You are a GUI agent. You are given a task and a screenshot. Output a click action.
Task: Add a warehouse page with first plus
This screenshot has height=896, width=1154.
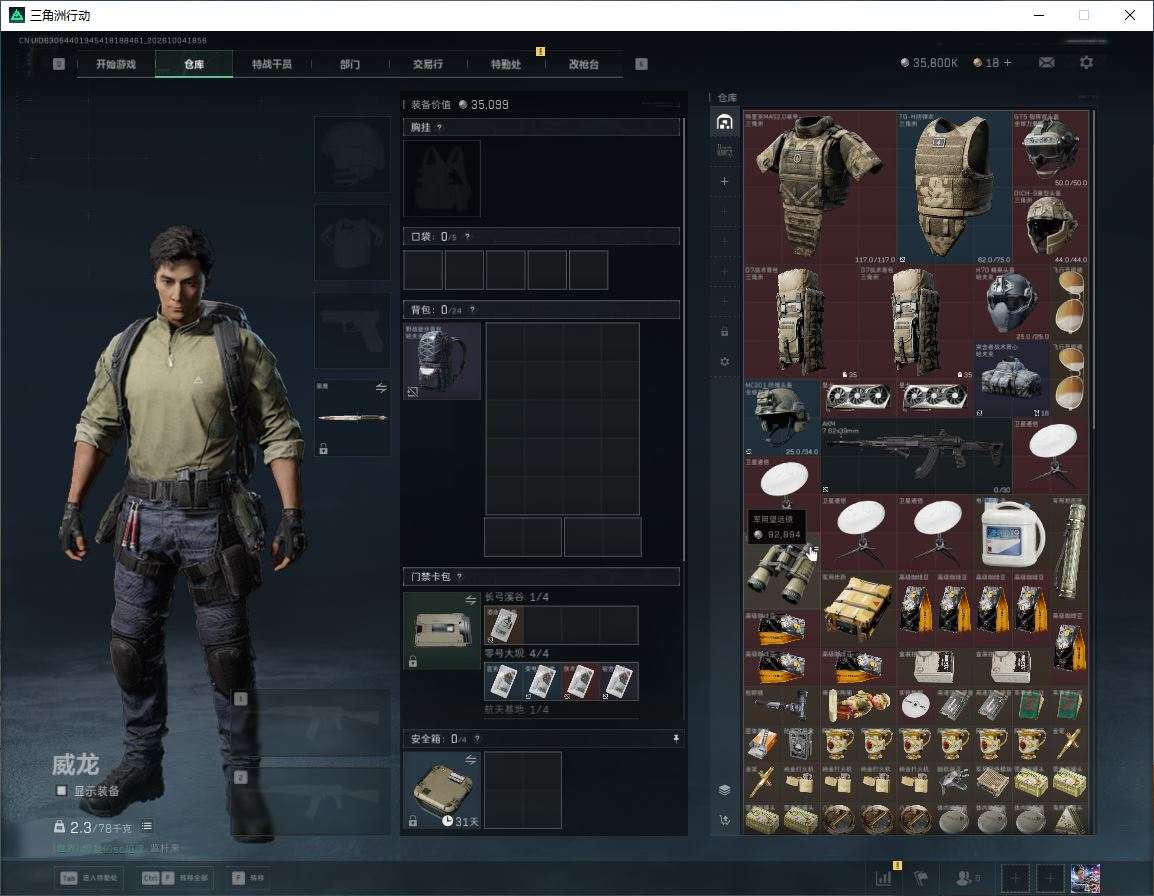pos(724,181)
